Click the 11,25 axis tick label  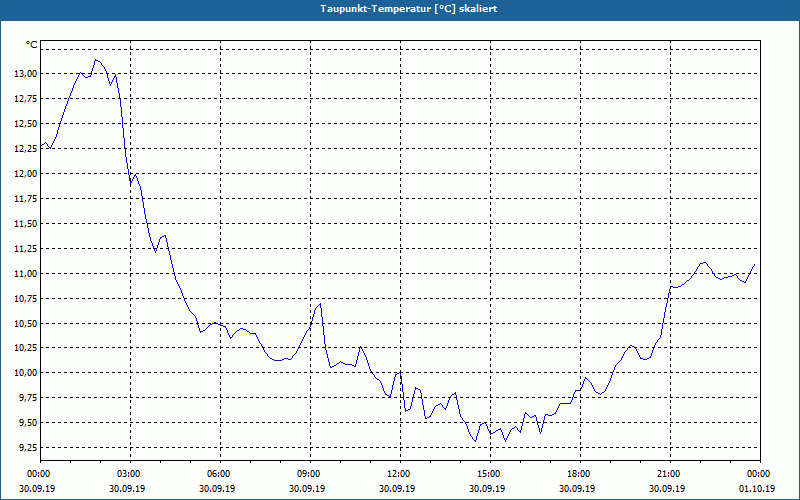[x=26, y=248]
